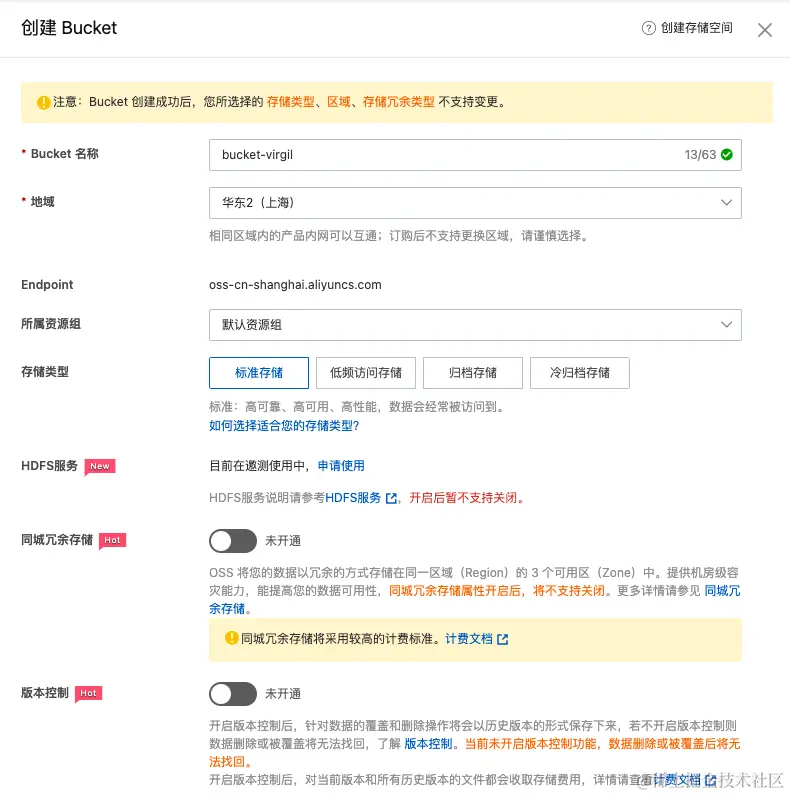Close the 创建 Bucket dialog
790x796 pixels.
(765, 30)
